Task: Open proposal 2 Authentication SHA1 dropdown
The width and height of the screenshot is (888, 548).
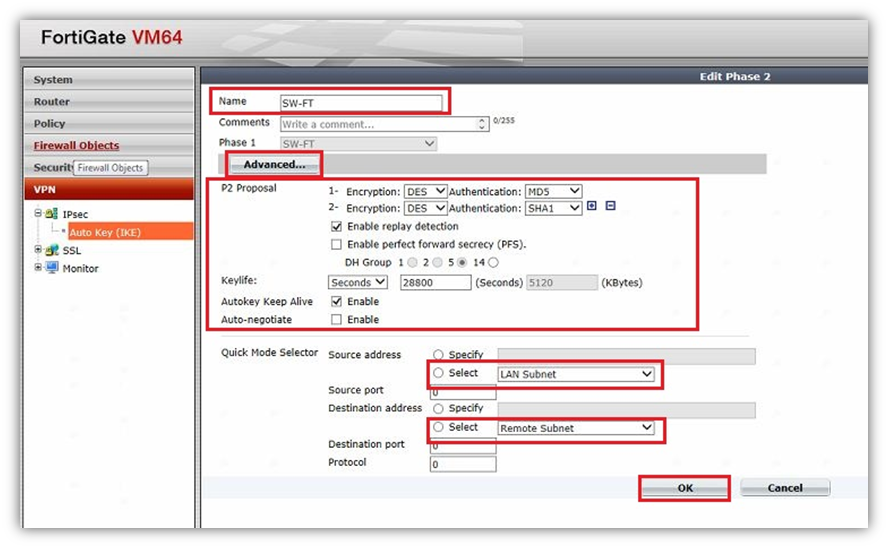Action: coord(553,208)
